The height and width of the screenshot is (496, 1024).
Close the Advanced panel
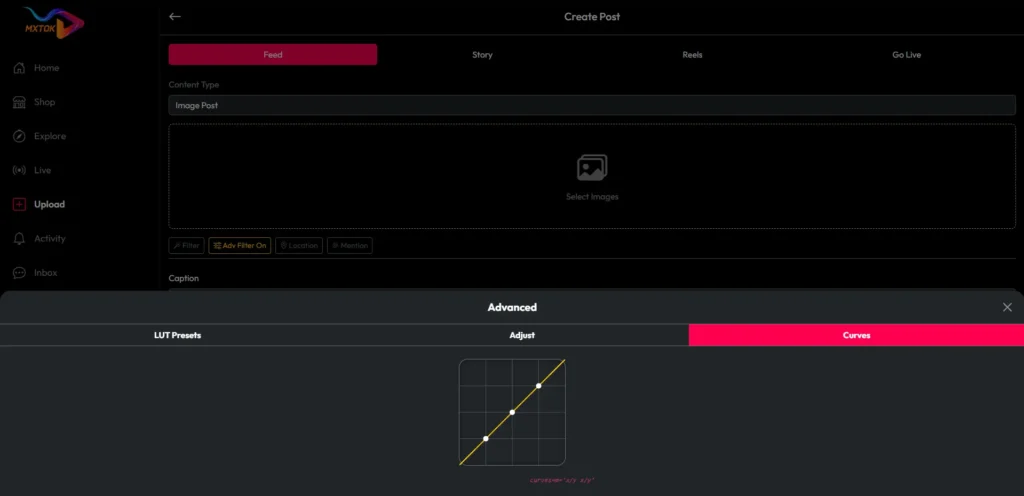click(x=1007, y=307)
